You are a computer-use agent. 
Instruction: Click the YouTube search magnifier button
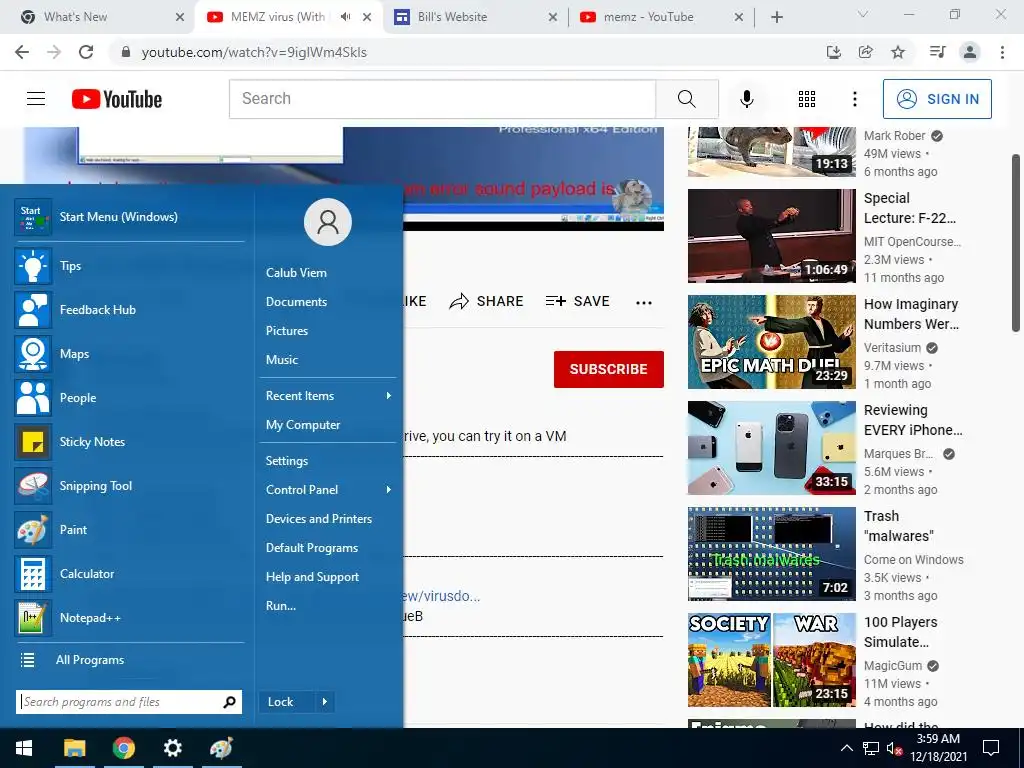coord(686,99)
